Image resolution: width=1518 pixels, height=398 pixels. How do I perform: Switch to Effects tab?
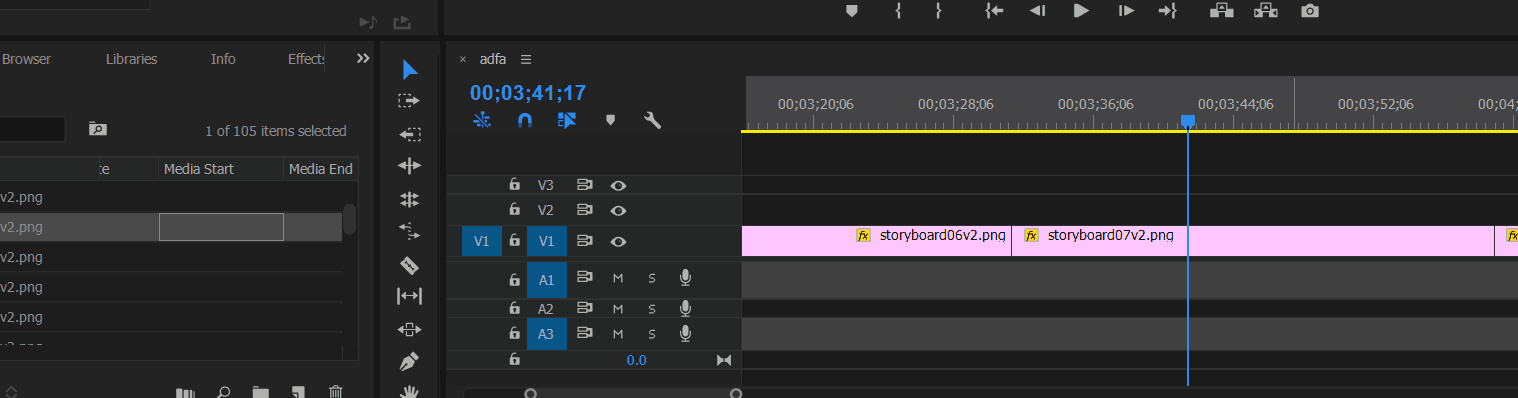click(306, 59)
